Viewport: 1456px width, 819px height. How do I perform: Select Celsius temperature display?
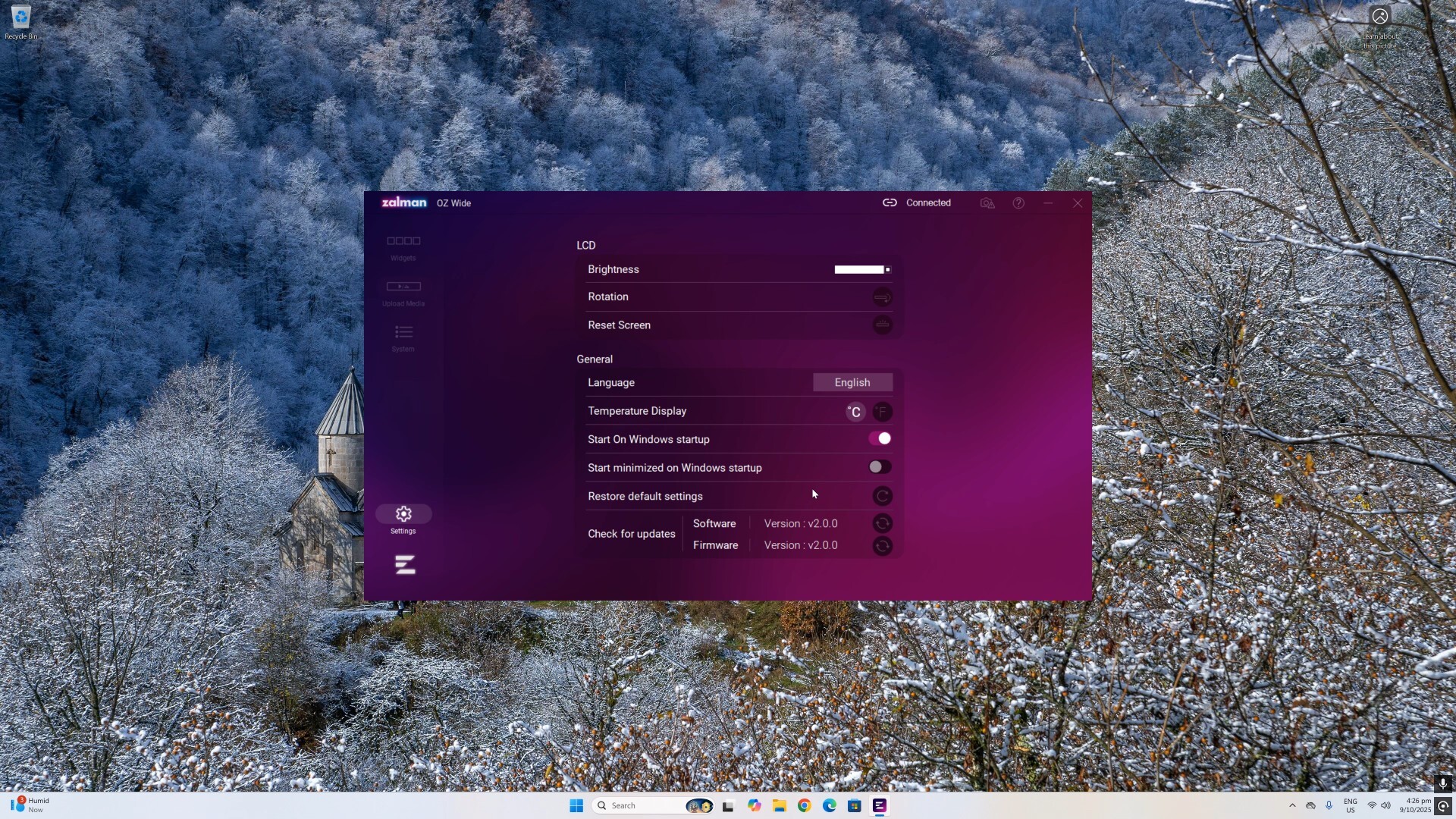pos(855,412)
